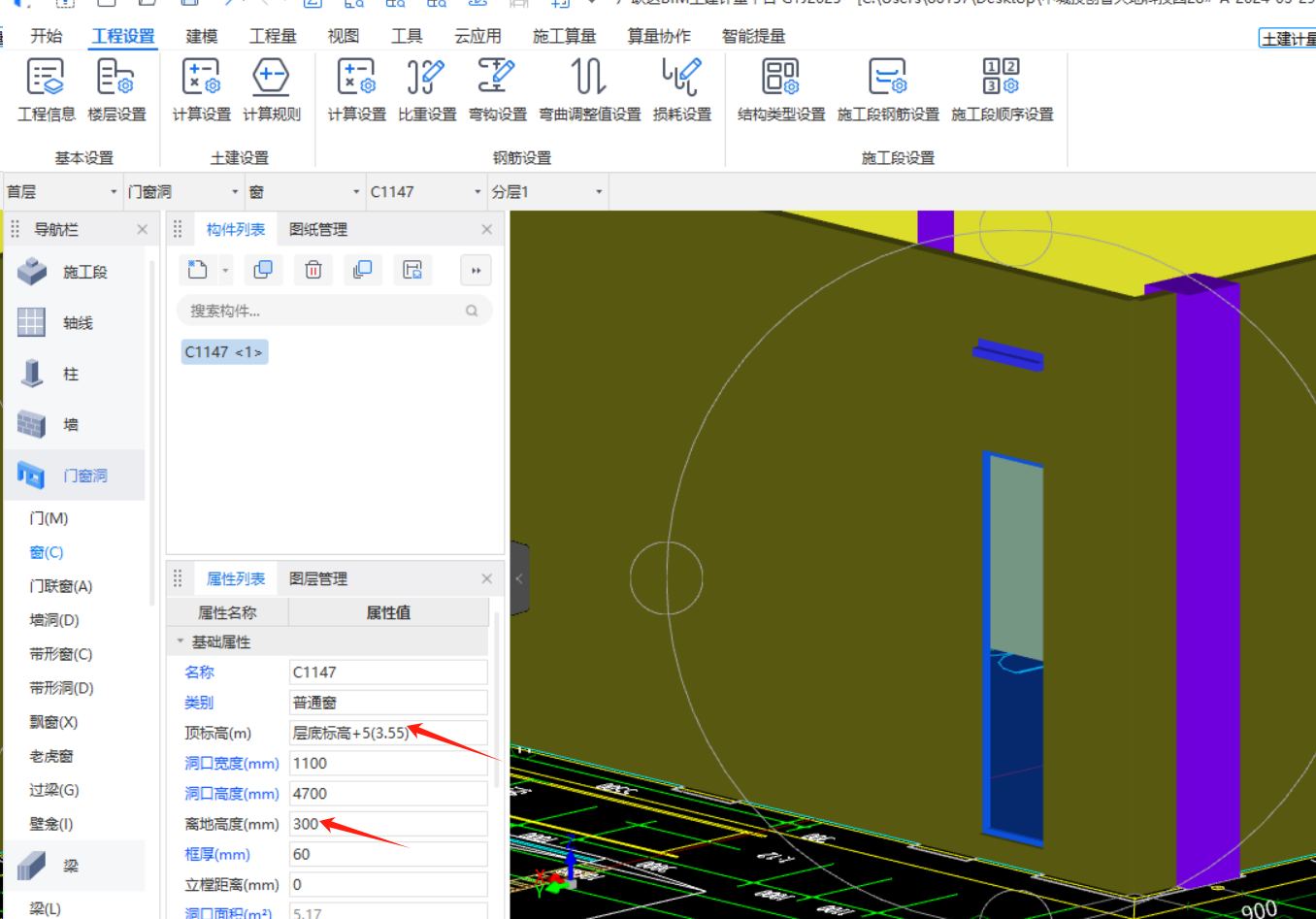
Task: Switch to 建模 ribbon tab
Action: pyautogui.click(x=202, y=36)
